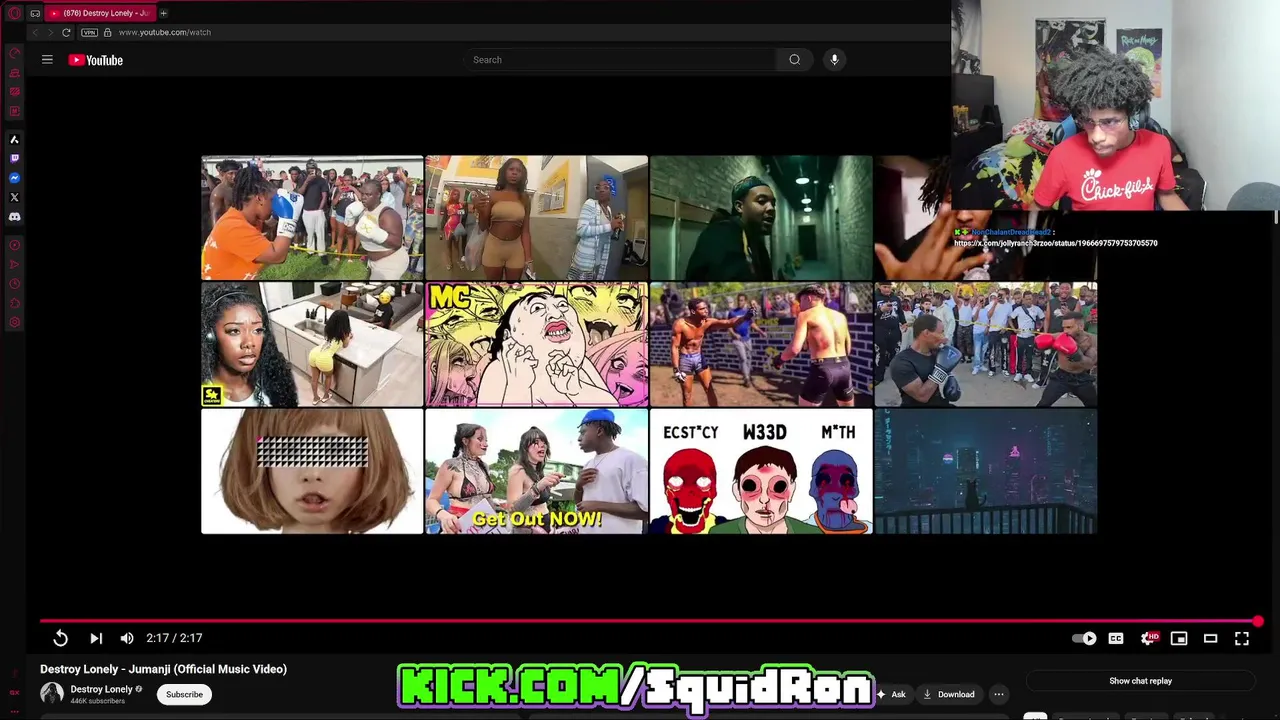This screenshot has width=1280, height=720.
Task: Open Messenger in sidebar
Action: coord(14,178)
